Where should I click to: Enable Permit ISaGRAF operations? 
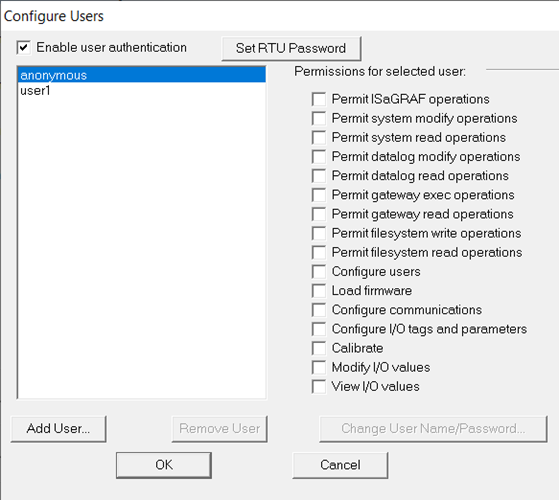pyautogui.click(x=319, y=99)
